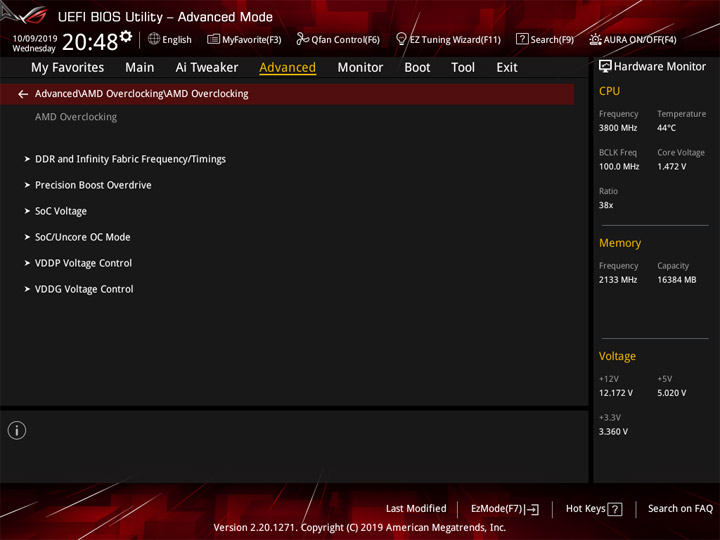Click the Hardware Monitor screen icon

[605, 66]
